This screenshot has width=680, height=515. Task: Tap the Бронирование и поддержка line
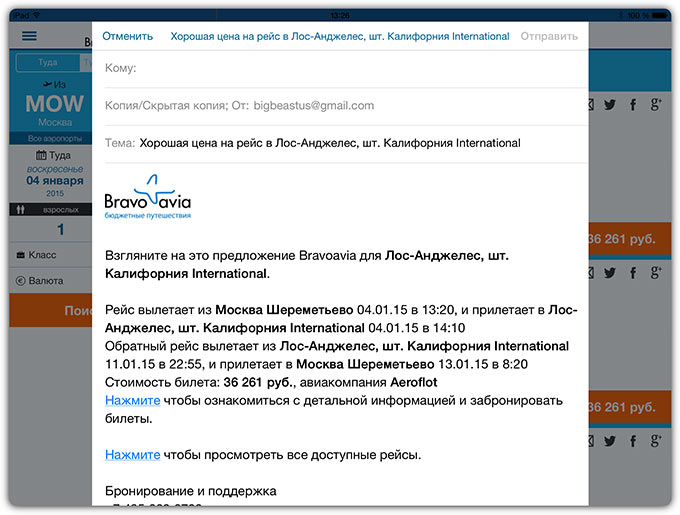click(190, 491)
